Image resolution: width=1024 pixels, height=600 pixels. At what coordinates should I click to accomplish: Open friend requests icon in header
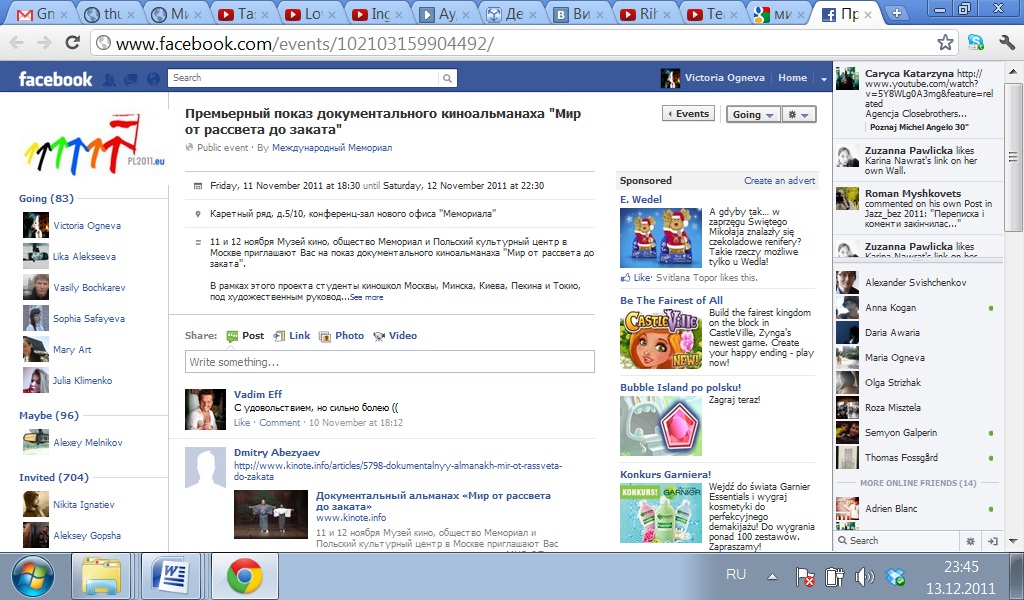point(110,80)
